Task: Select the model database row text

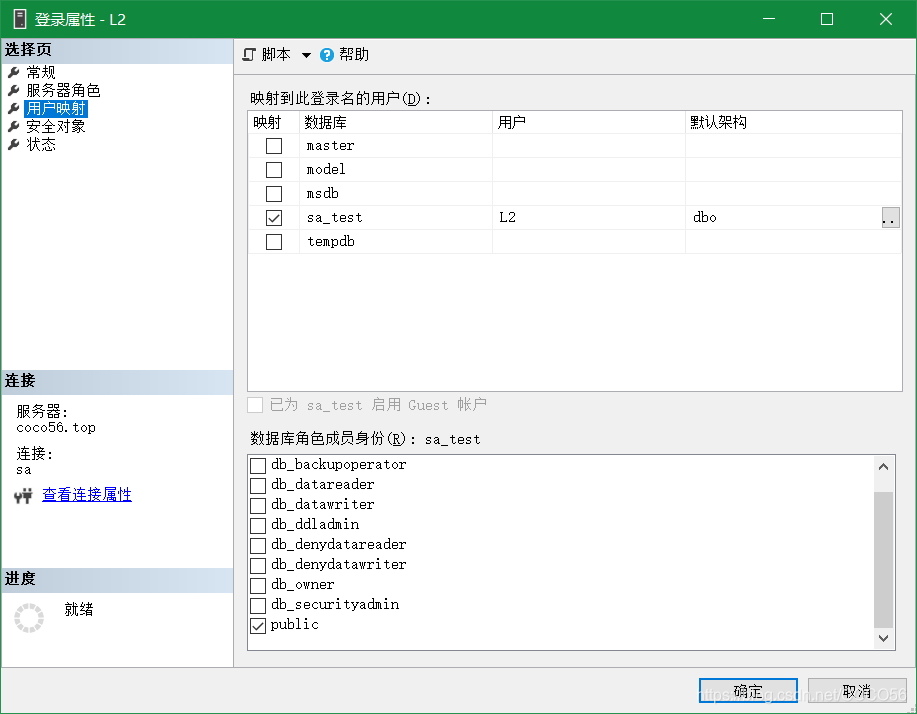Action: 326,170
